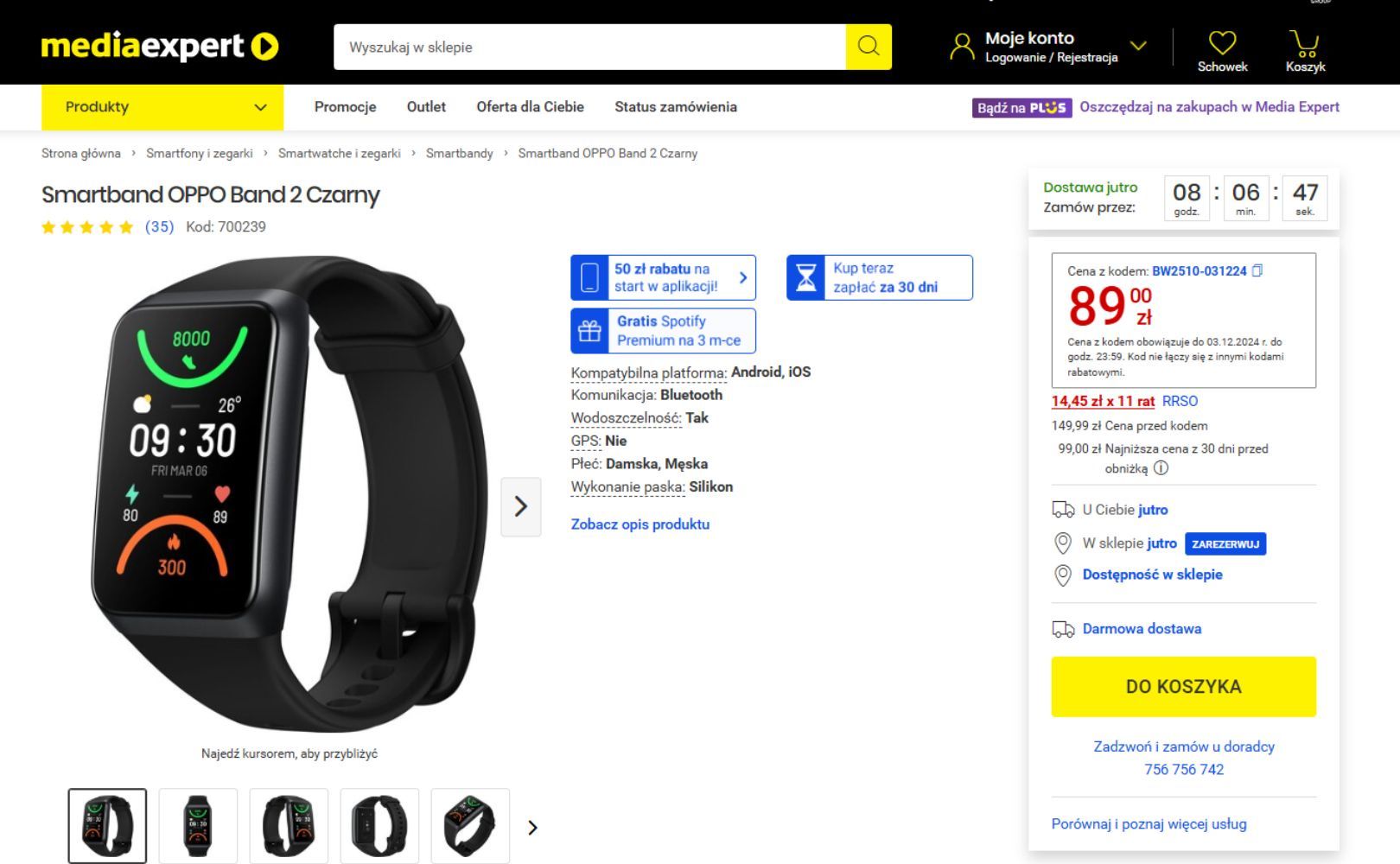Open the 50 zł rabatu app banner
1400x864 pixels.
663,277
